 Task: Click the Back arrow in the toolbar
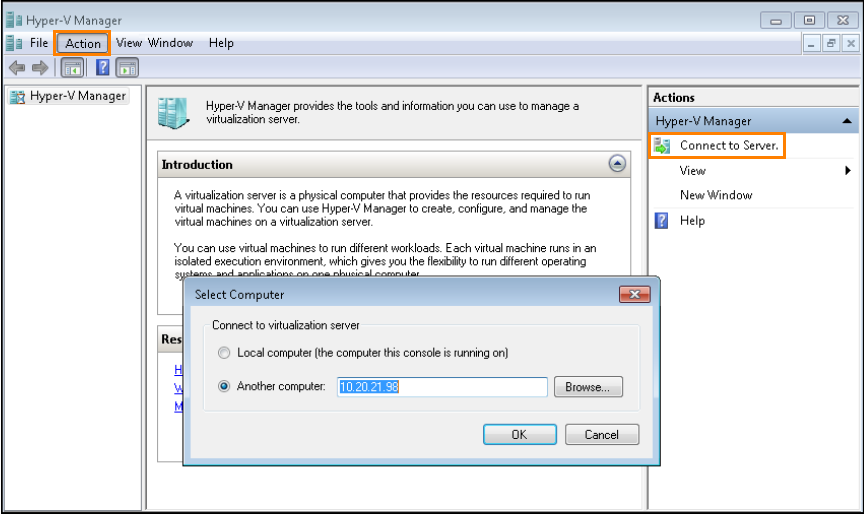click(17, 68)
